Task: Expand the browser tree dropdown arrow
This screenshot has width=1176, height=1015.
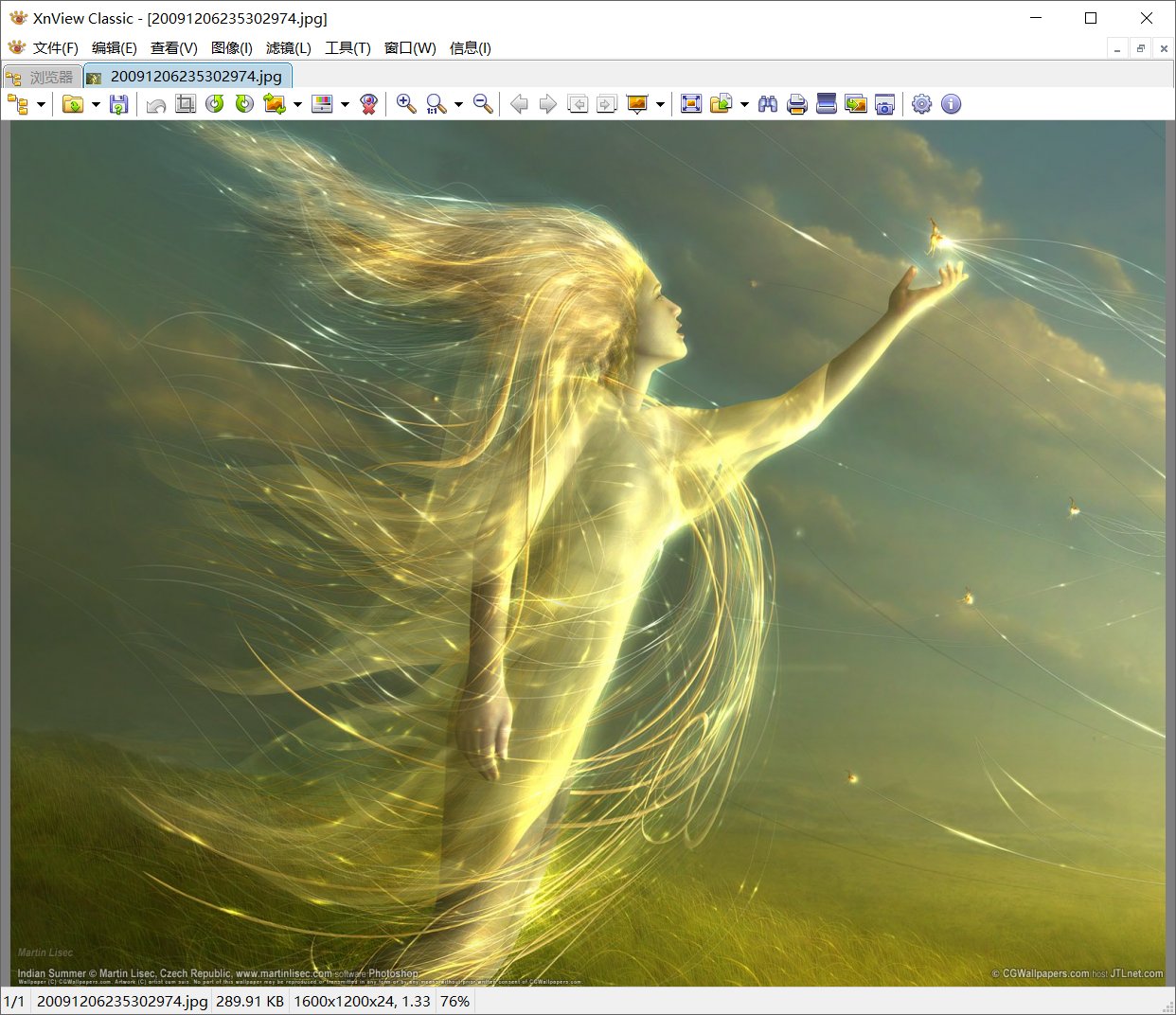Action: 41,104
